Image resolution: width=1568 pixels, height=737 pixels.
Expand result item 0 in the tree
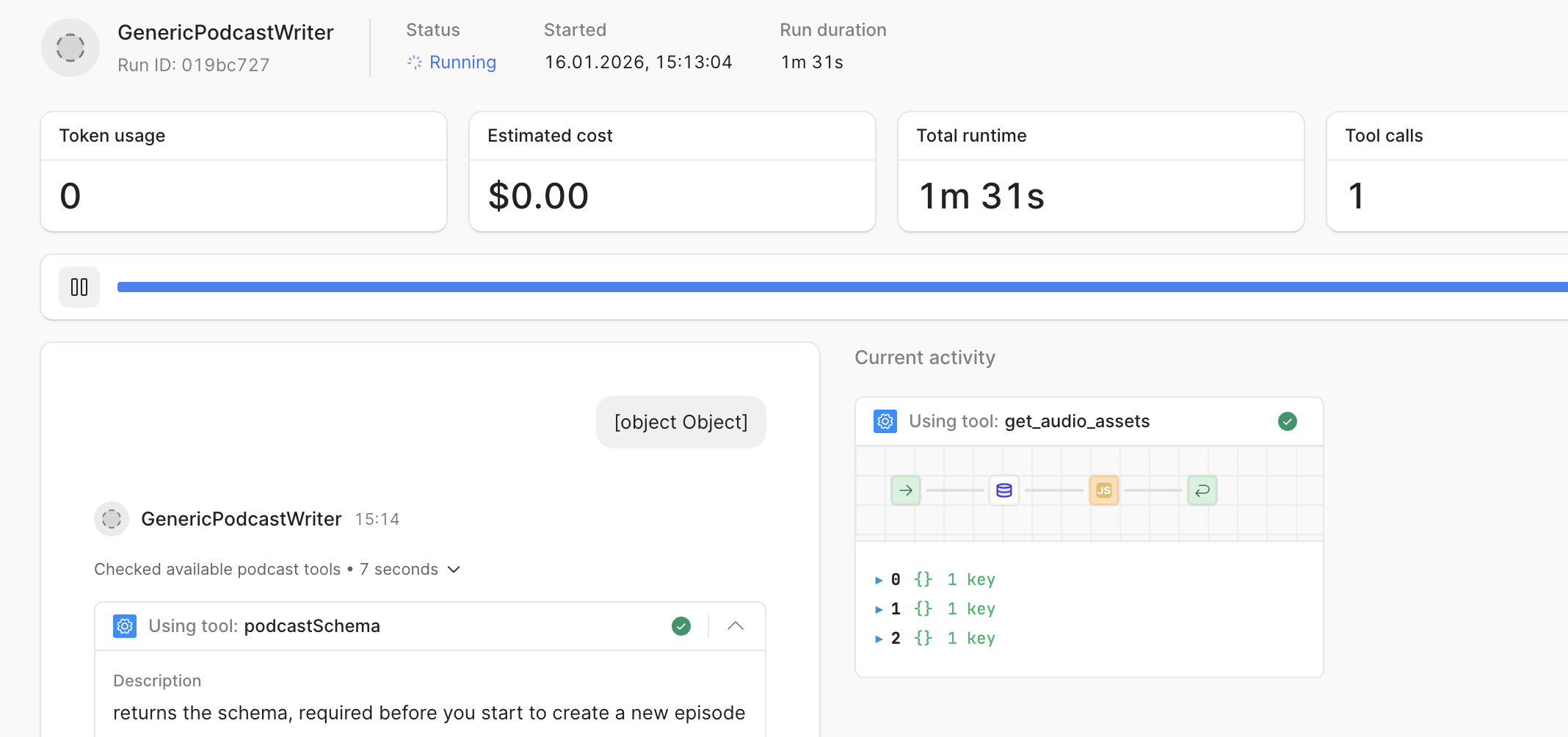(x=879, y=580)
